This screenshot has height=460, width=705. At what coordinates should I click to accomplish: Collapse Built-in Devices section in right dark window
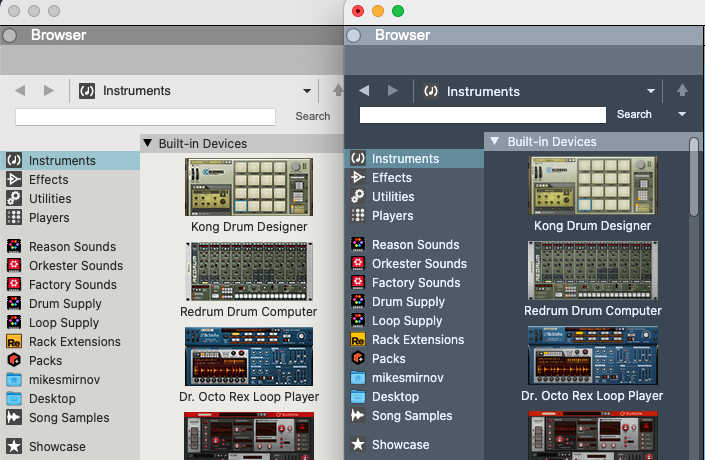[495, 141]
